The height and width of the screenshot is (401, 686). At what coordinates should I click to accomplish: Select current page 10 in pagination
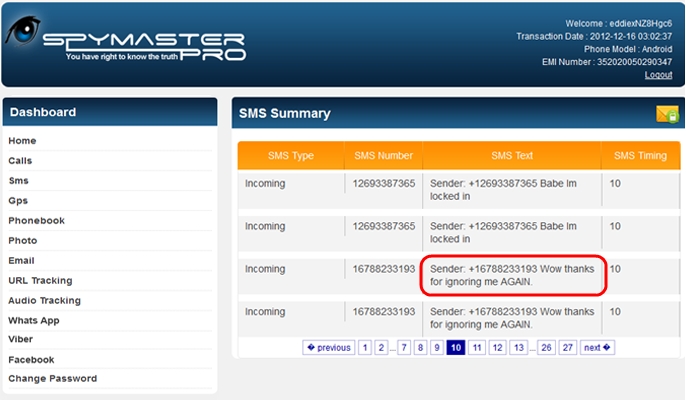coord(456,348)
